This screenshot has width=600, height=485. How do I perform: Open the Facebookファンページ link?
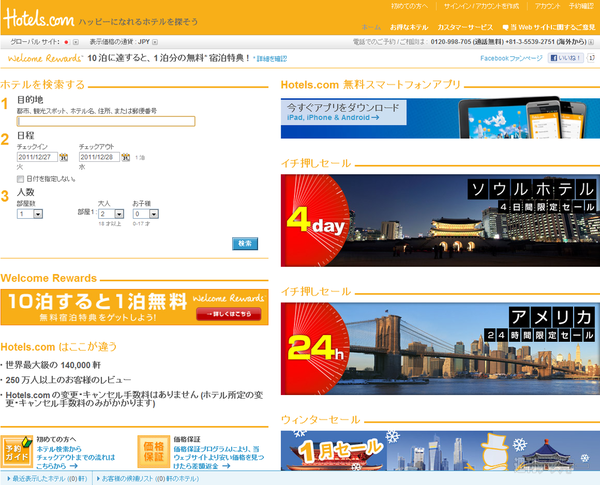click(511, 58)
